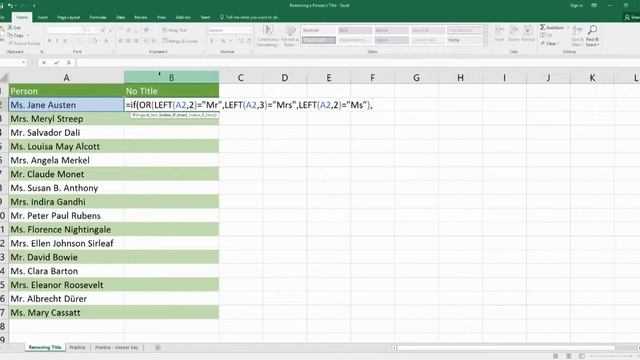Switch to Normal view in status bar
The height and width of the screenshot is (360, 640).
[556, 356]
